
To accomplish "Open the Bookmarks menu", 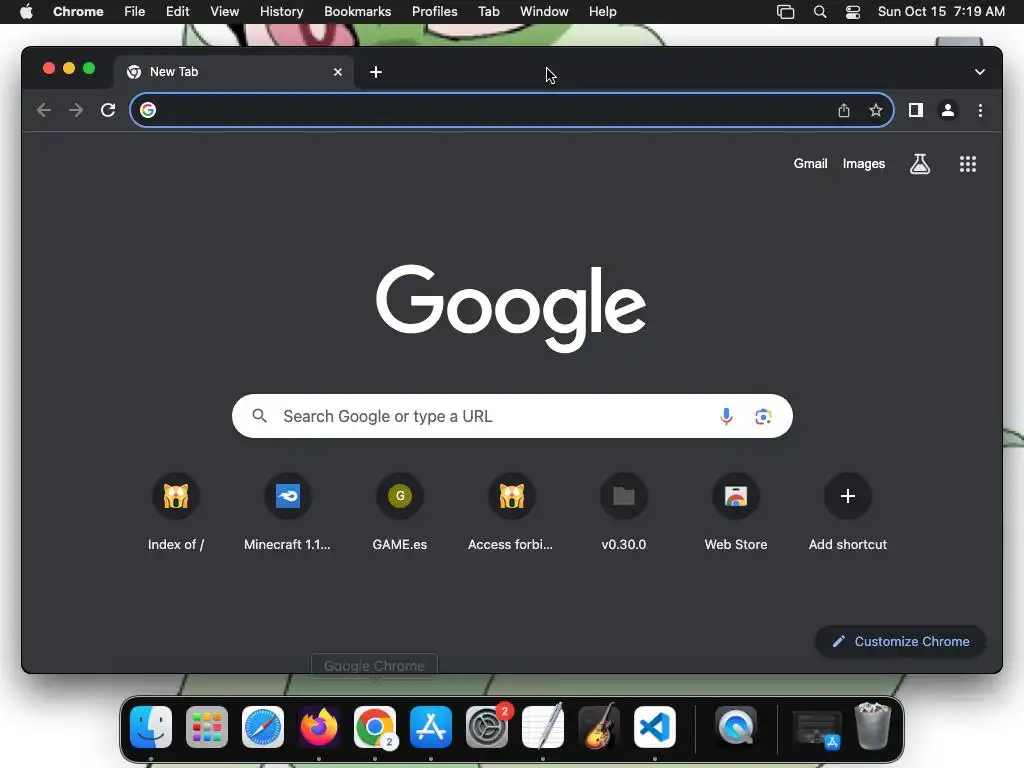I will click(x=357, y=12).
